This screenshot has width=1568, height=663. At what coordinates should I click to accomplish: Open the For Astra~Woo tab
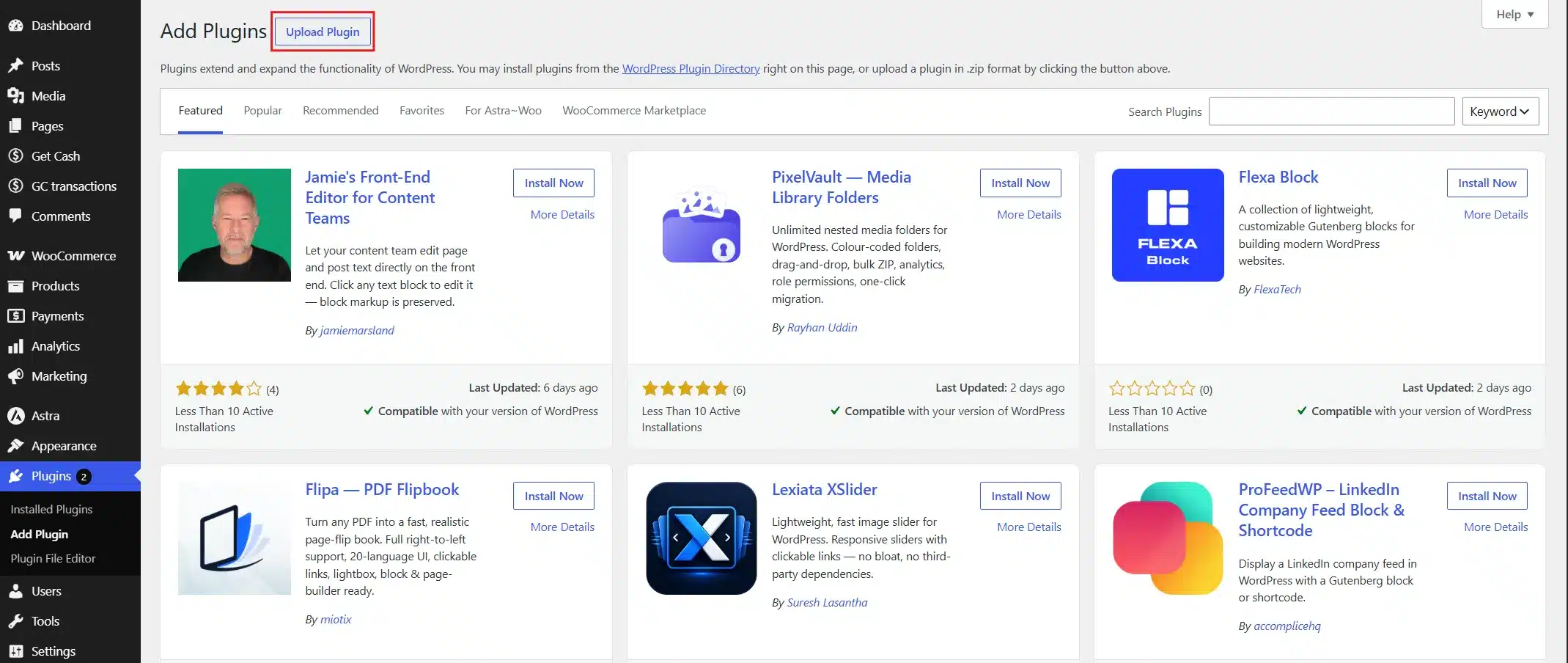coord(504,111)
